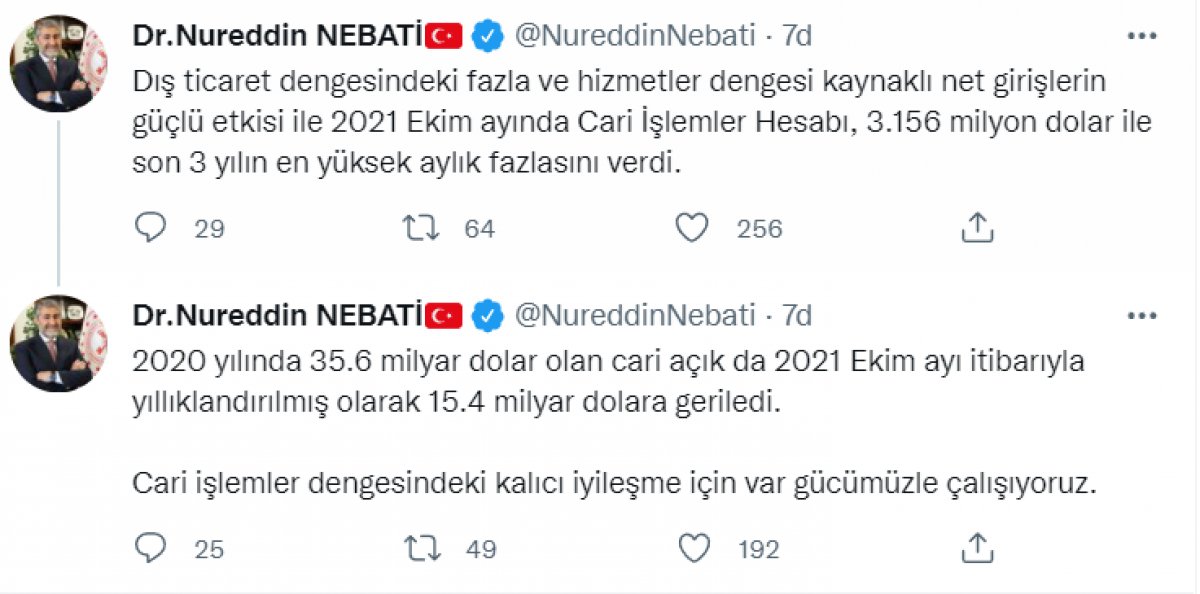Viewport: 1200px width, 594px height.
Task: Click @NureddinNebati handle in first tweet
Action: tap(634, 36)
